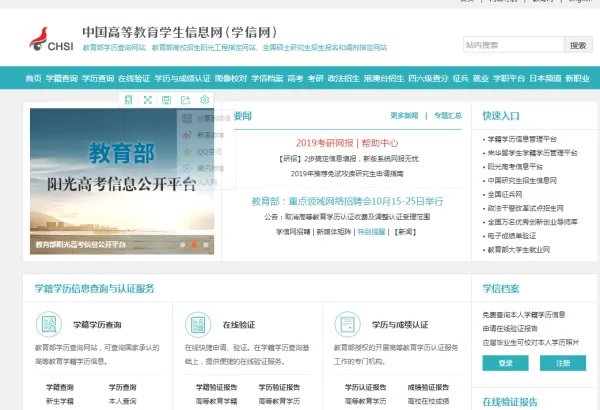Image resolution: width=600 pixels, height=410 pixels.
Task: Click 学历认证报告 link
Action: click(x=365, y=387)
